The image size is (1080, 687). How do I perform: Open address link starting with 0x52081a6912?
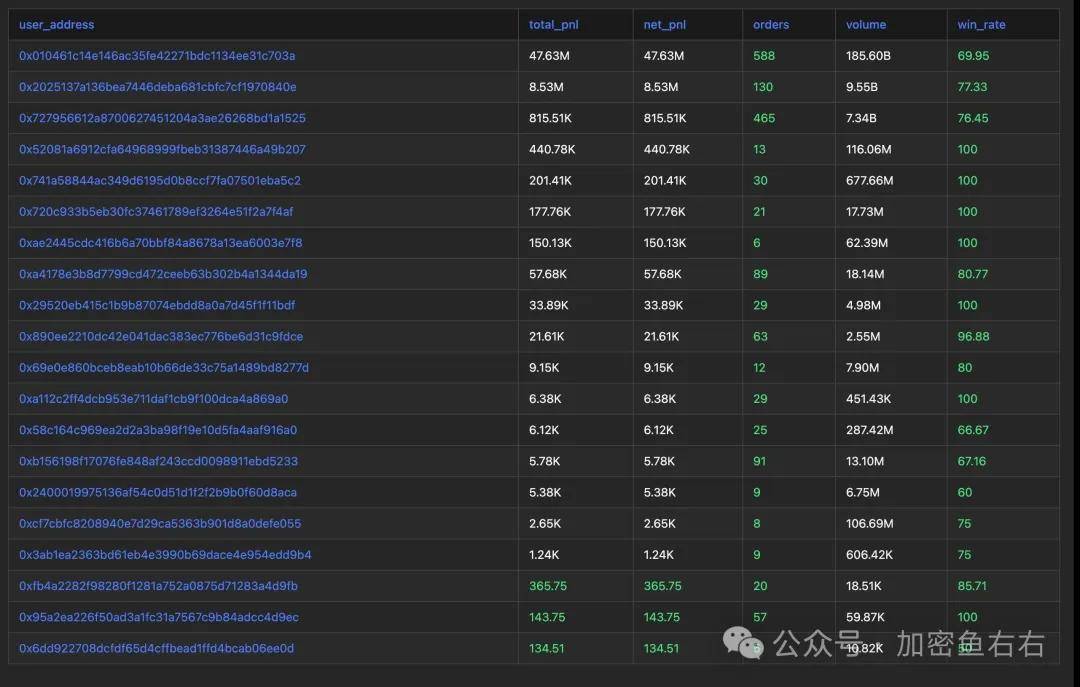(162, 149)
